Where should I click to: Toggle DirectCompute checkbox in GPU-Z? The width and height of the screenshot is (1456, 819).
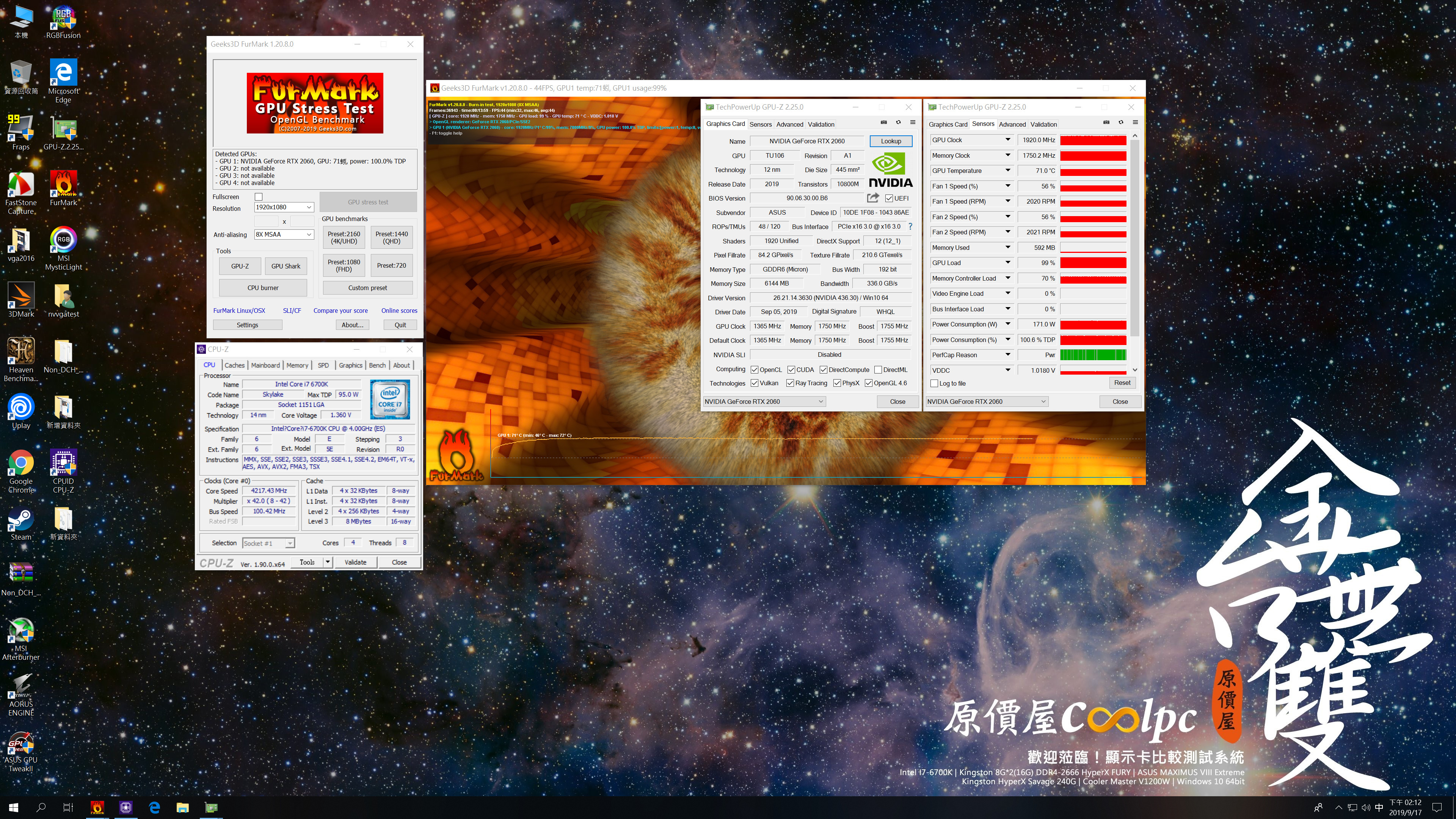tap(824, 370)
